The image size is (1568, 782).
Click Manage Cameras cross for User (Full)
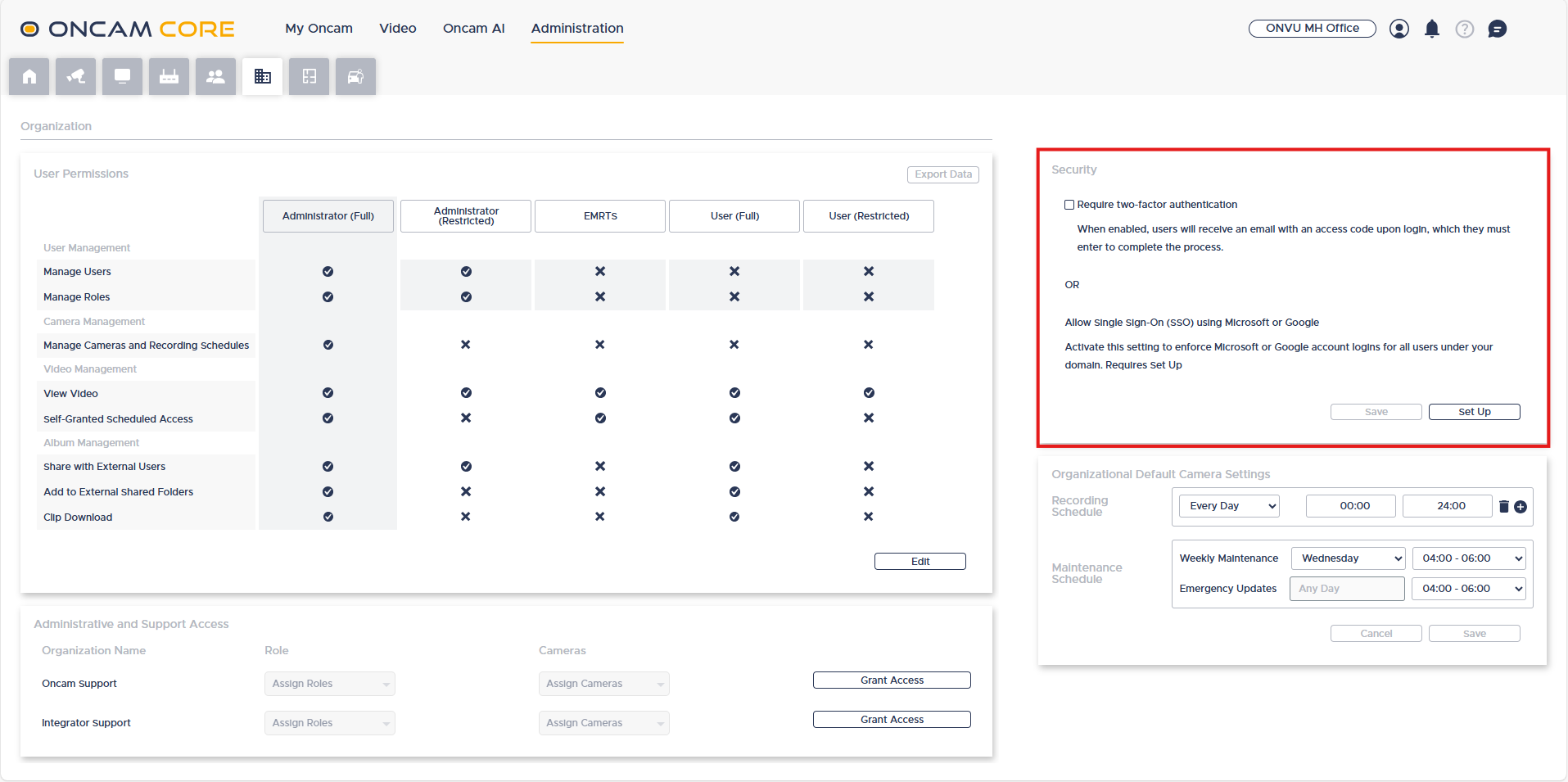click(734, 345)
